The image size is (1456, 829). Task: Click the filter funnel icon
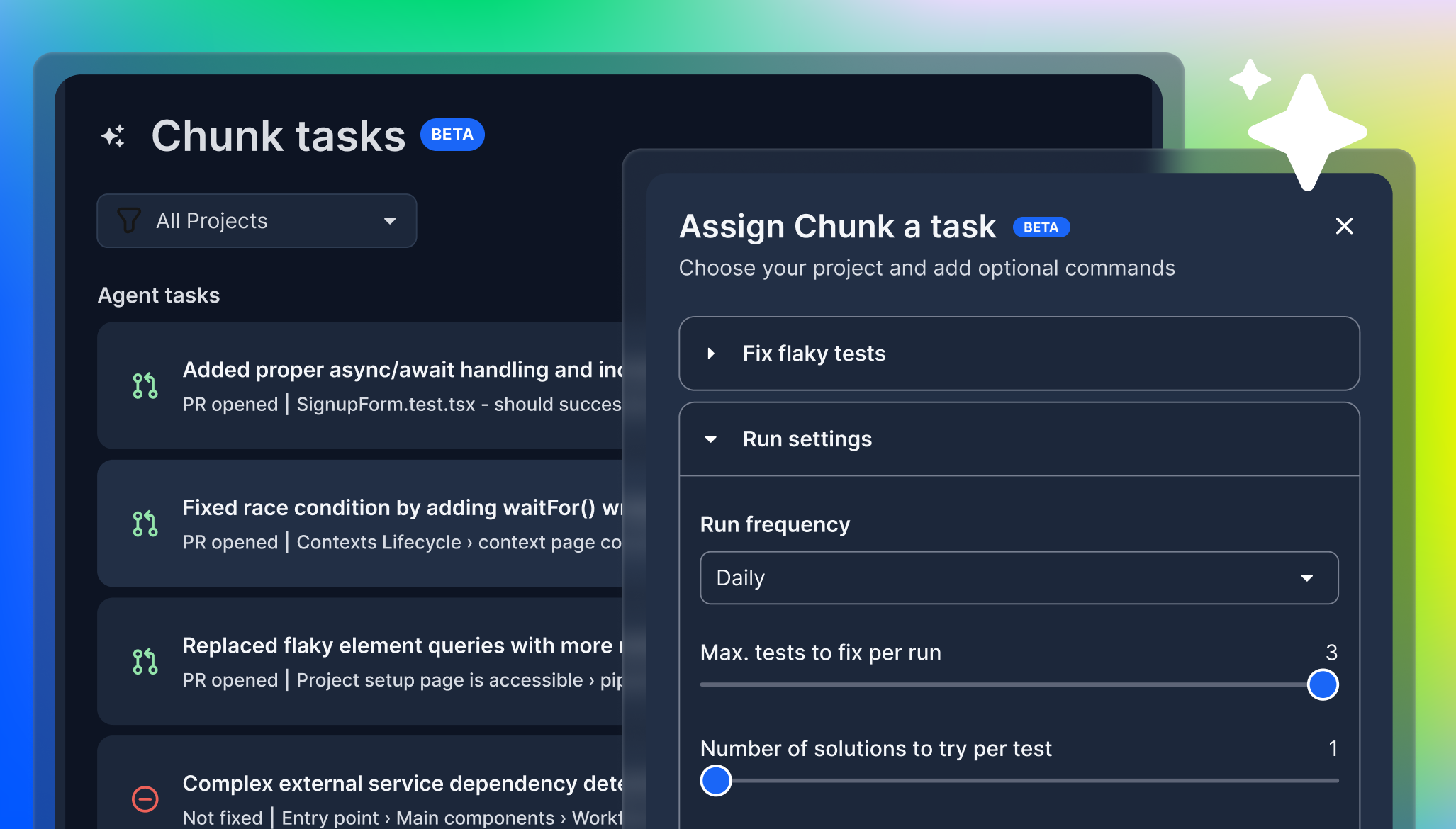[x=129, y=220]
